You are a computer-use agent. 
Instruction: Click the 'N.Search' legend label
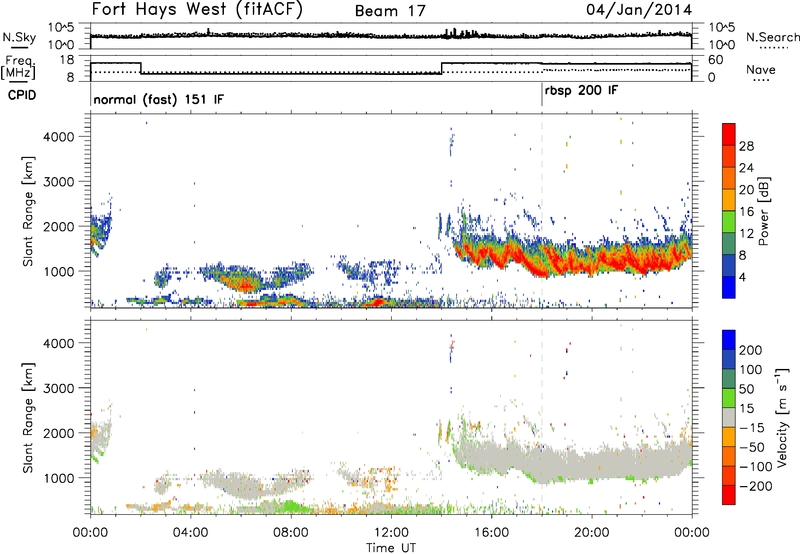tap(772, 37)
